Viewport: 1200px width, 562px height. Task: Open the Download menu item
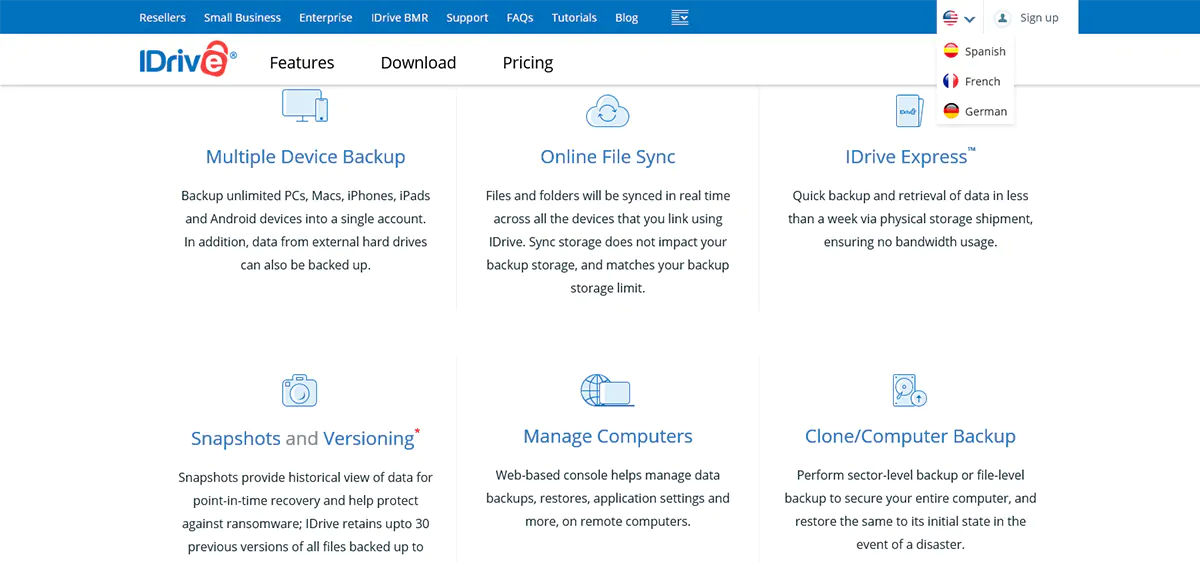(418, 62)
